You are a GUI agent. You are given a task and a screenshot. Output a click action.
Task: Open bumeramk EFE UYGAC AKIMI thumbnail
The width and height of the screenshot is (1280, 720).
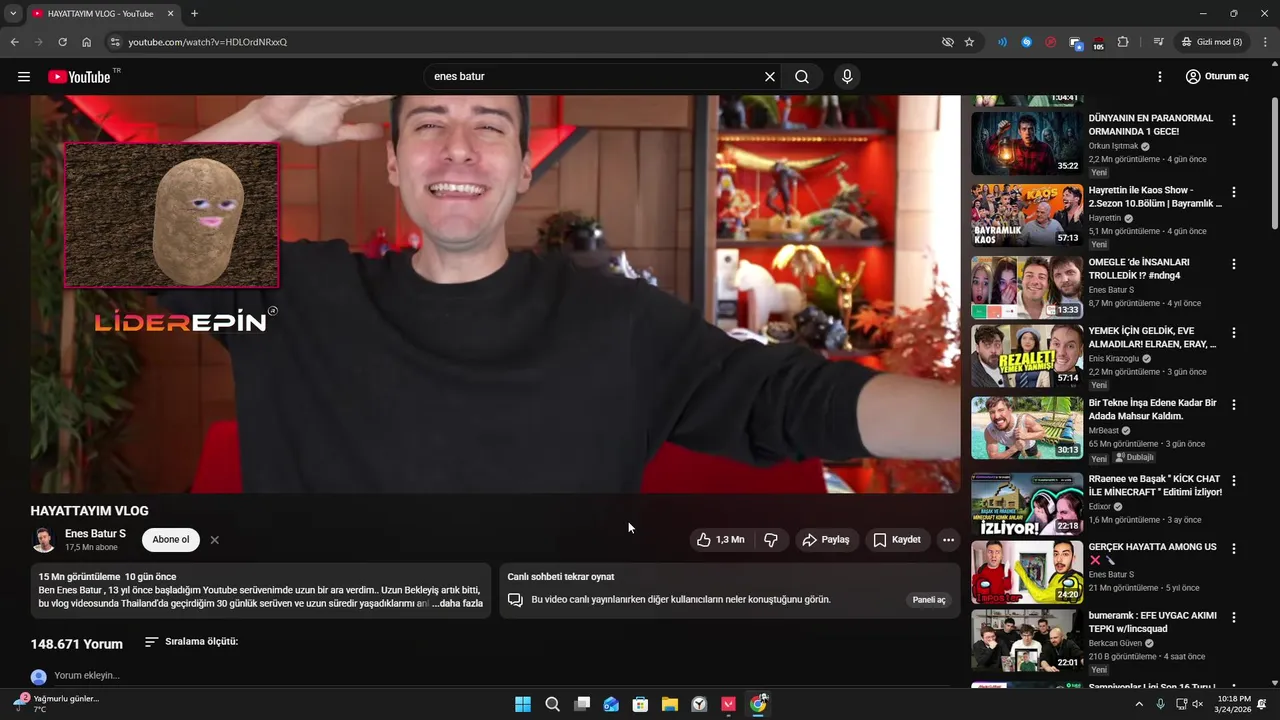tap(1027, 640)
